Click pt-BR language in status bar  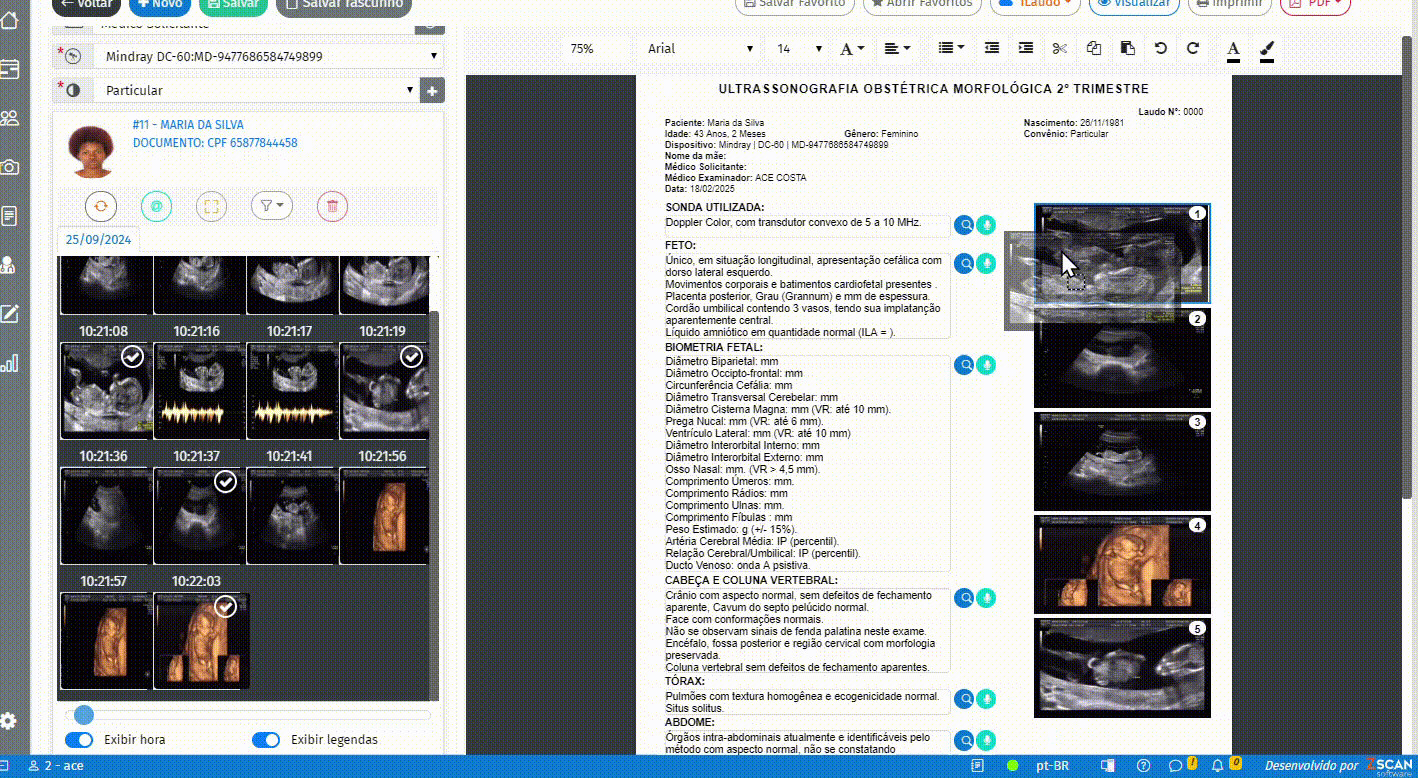(x=1051, y=766)
